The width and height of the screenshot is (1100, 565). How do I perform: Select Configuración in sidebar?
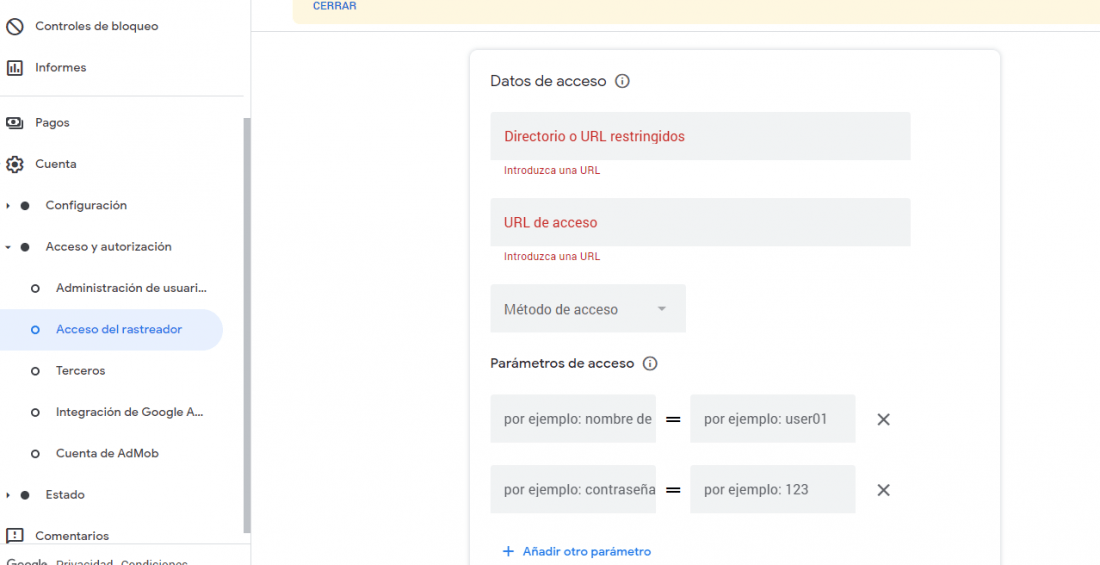(86, 206)
